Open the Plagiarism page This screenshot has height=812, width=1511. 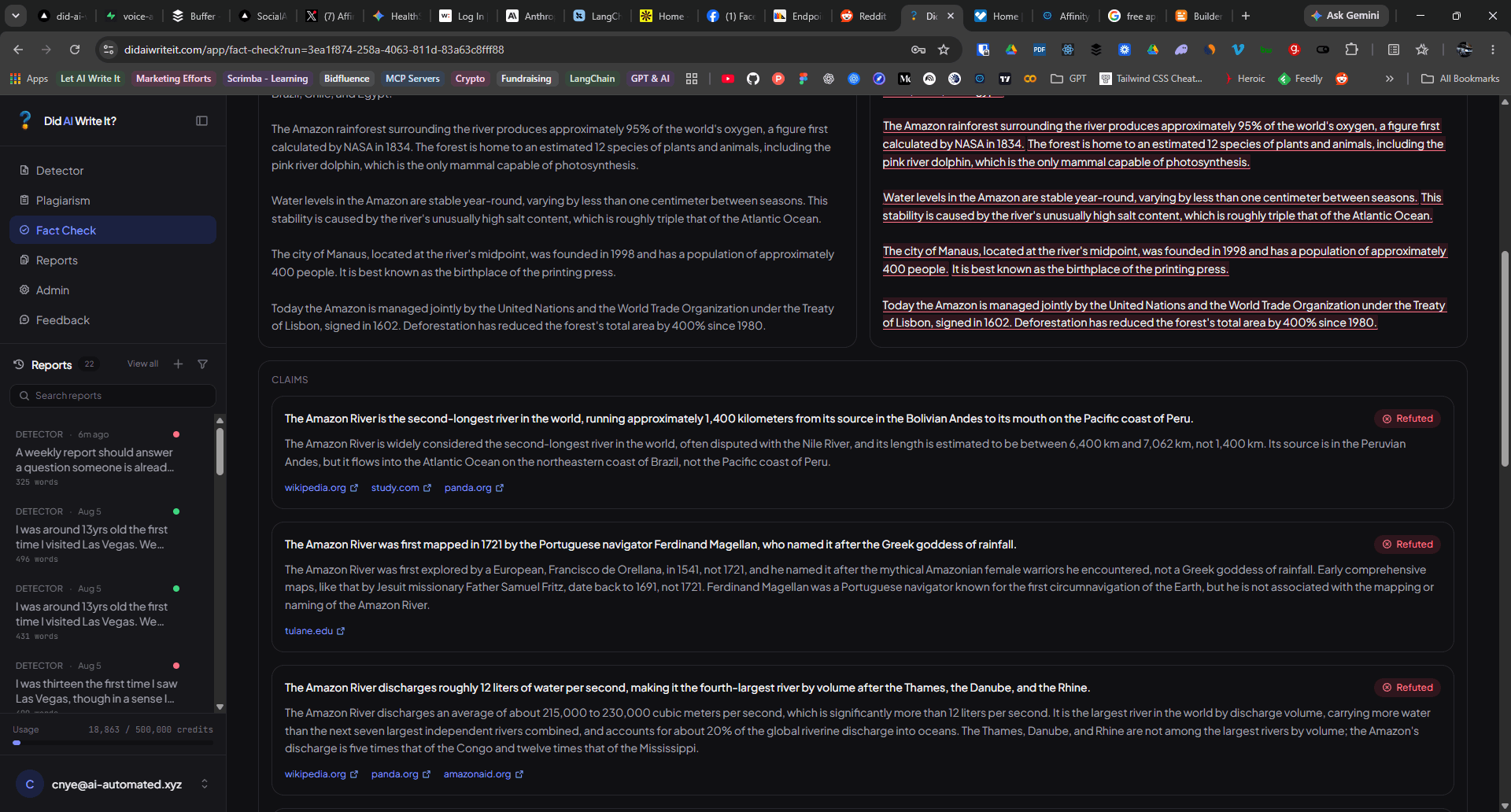pos(113,201)
